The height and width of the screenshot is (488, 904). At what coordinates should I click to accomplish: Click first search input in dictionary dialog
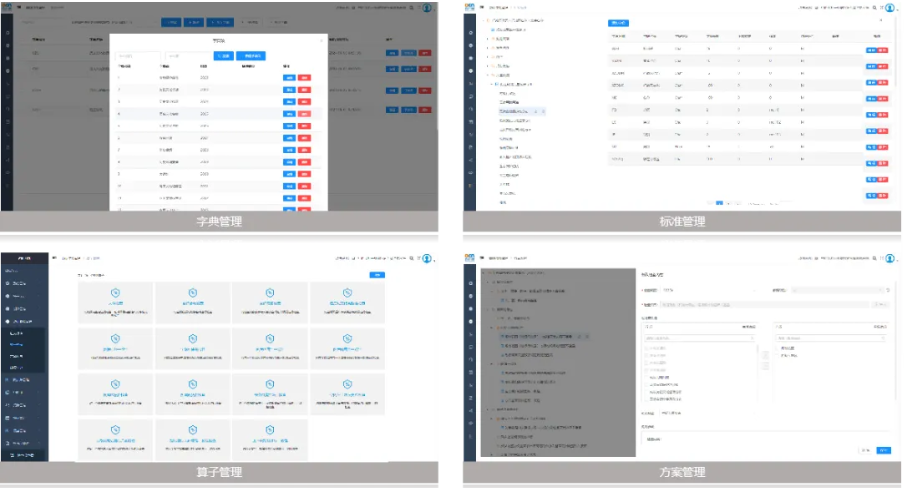click(x=136, y=56)
